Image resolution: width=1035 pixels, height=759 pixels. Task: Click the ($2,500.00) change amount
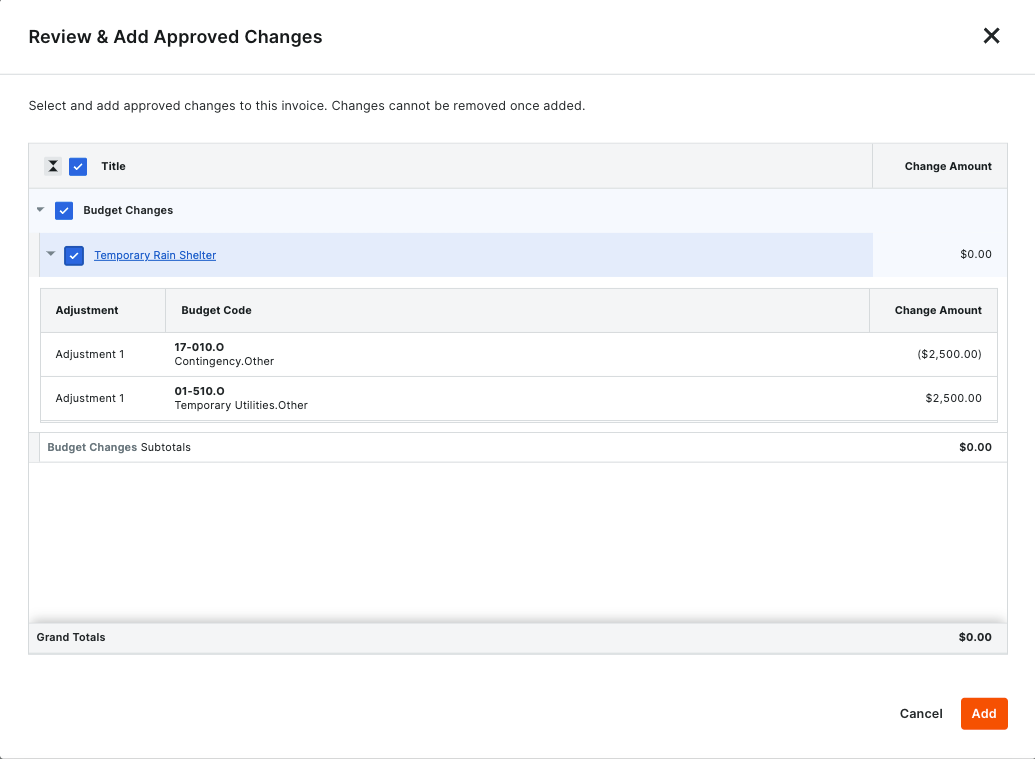(949, 354)
